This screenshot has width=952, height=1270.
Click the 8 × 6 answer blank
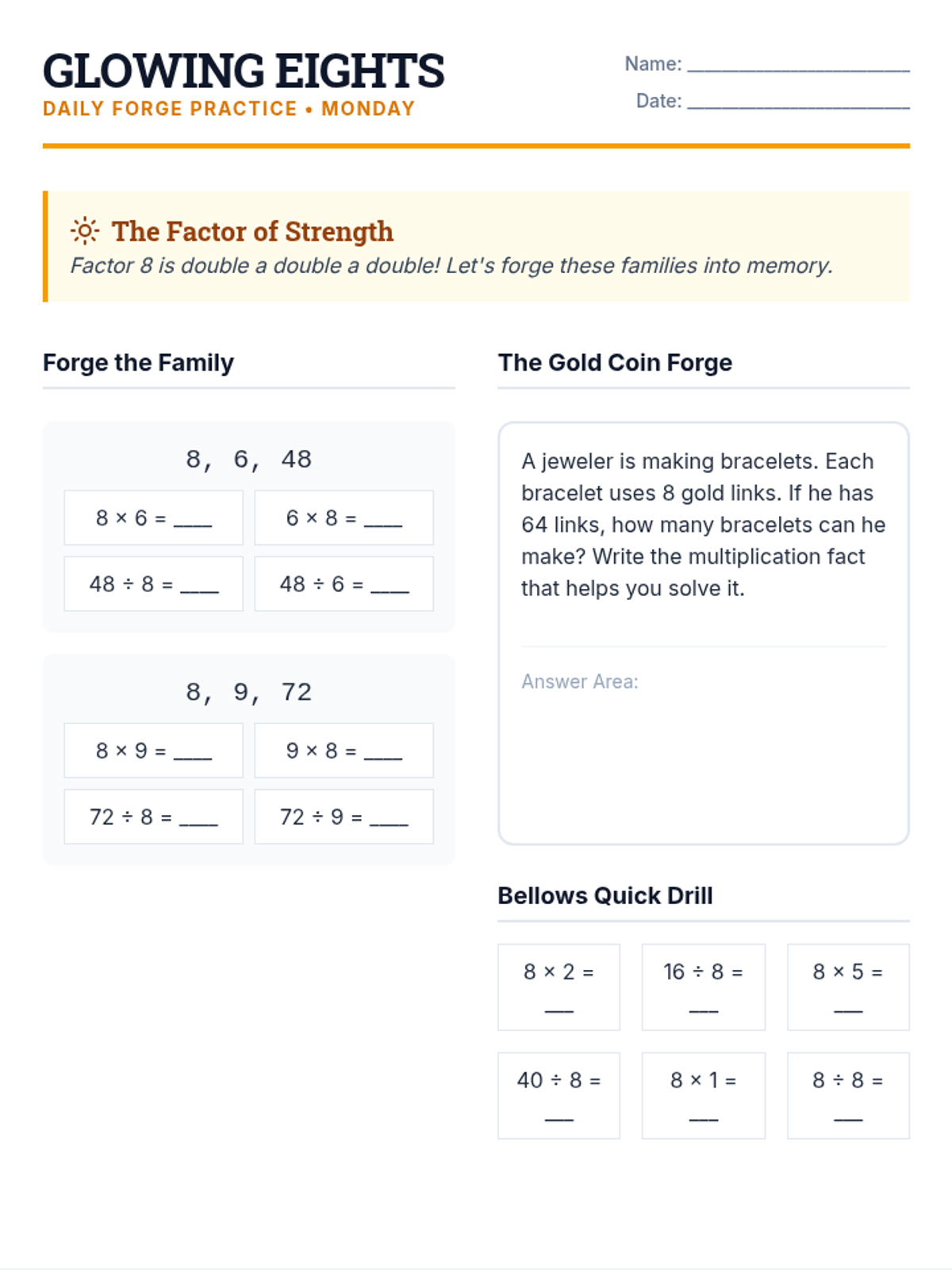tap(193, 521)
